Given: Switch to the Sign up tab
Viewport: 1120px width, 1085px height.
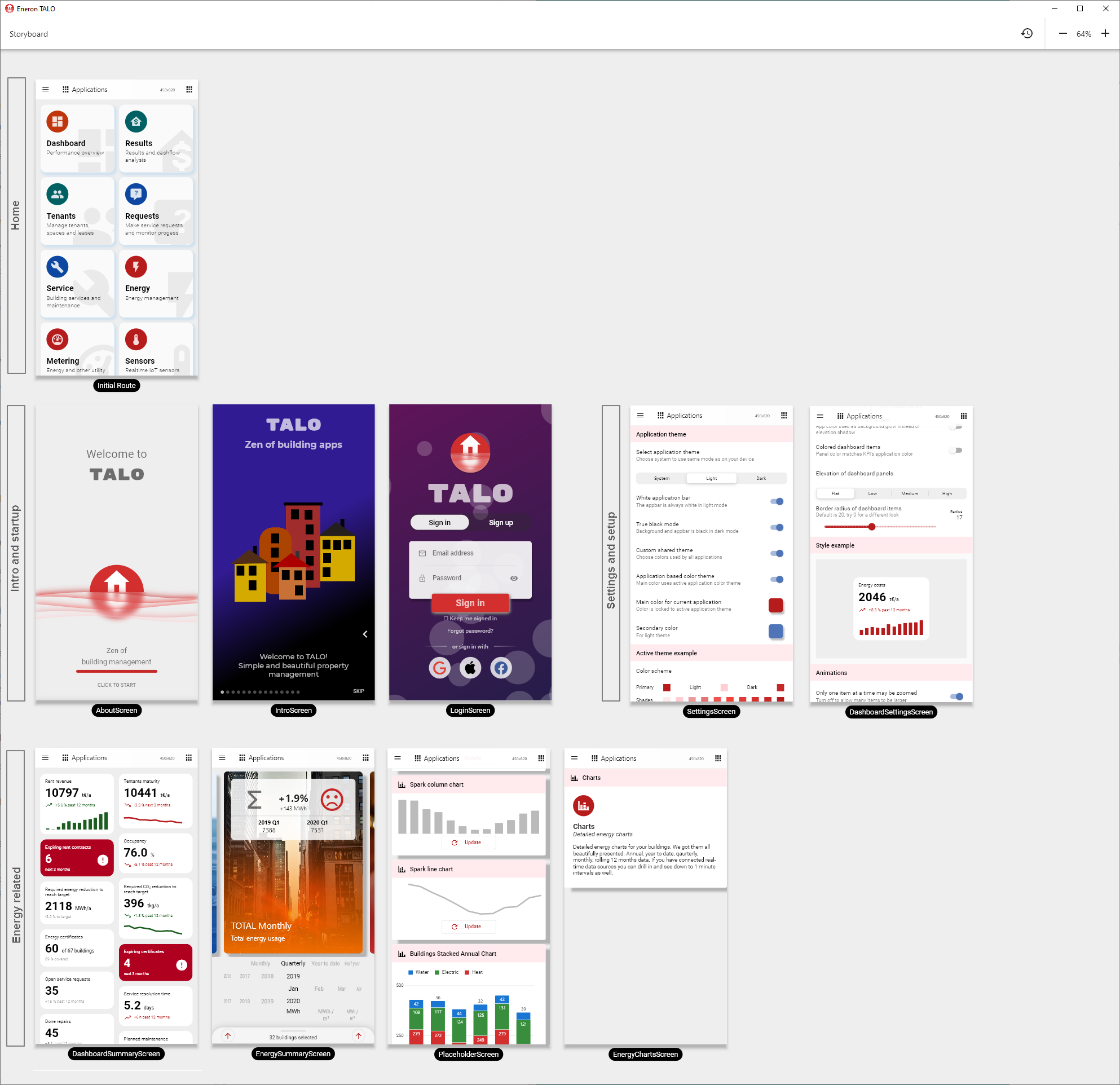Looking at the screenshot, I should click(x=501, y=523).
